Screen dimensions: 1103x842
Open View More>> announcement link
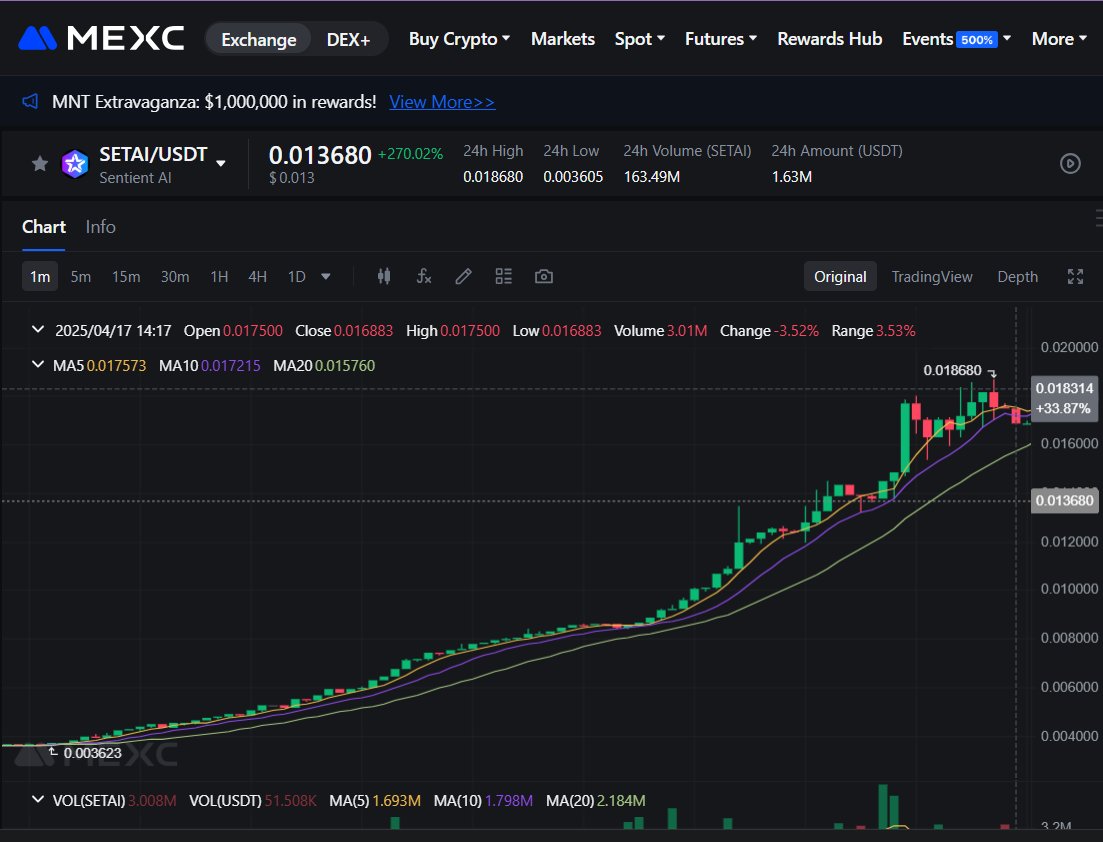pyautogui.click(x=442, y=102)
